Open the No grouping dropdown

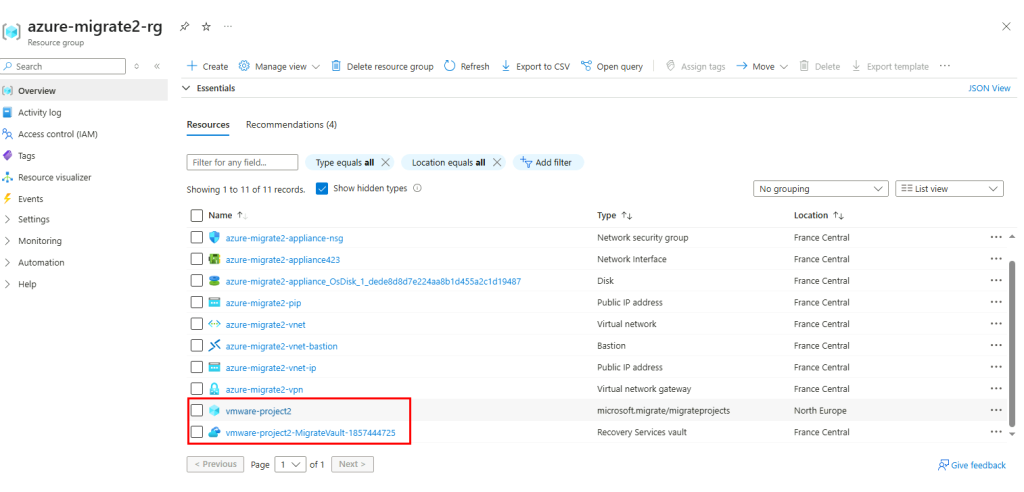coord(820,189)
